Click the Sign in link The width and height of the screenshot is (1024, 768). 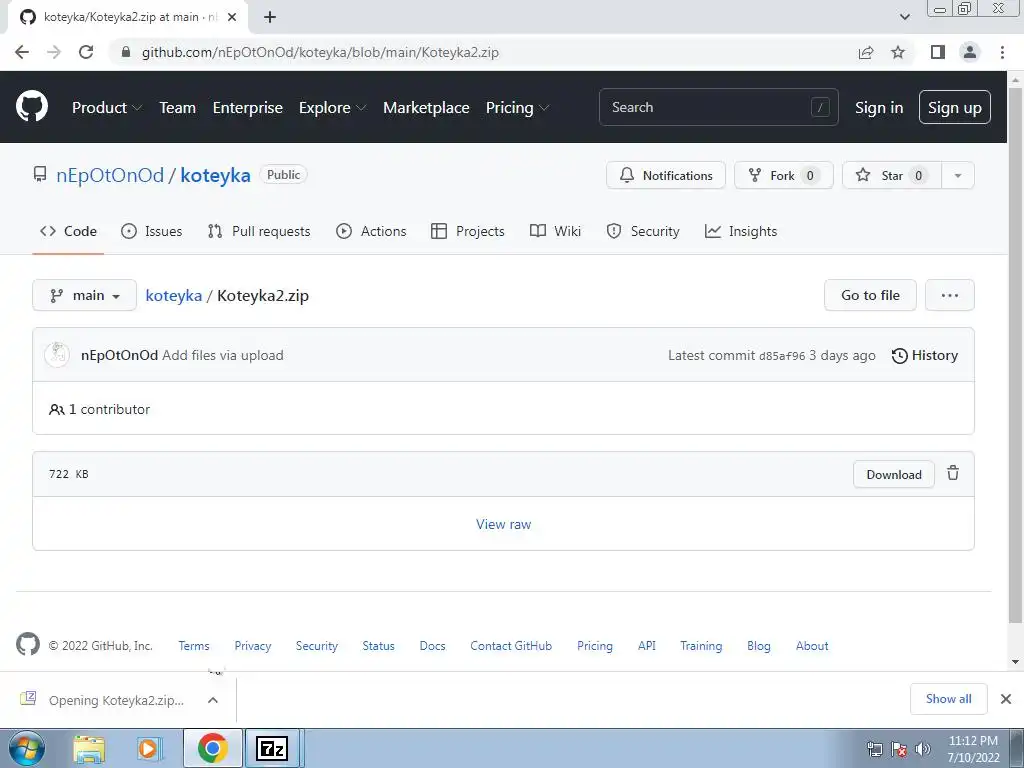click(879, 108)
